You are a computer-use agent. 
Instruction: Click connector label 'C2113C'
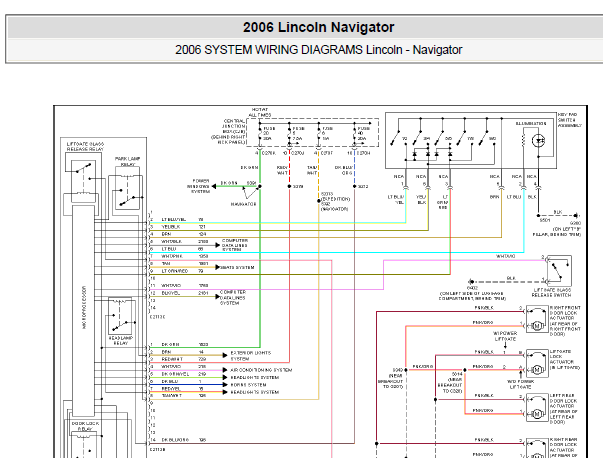pyautogui.click(x=157, y=317)
